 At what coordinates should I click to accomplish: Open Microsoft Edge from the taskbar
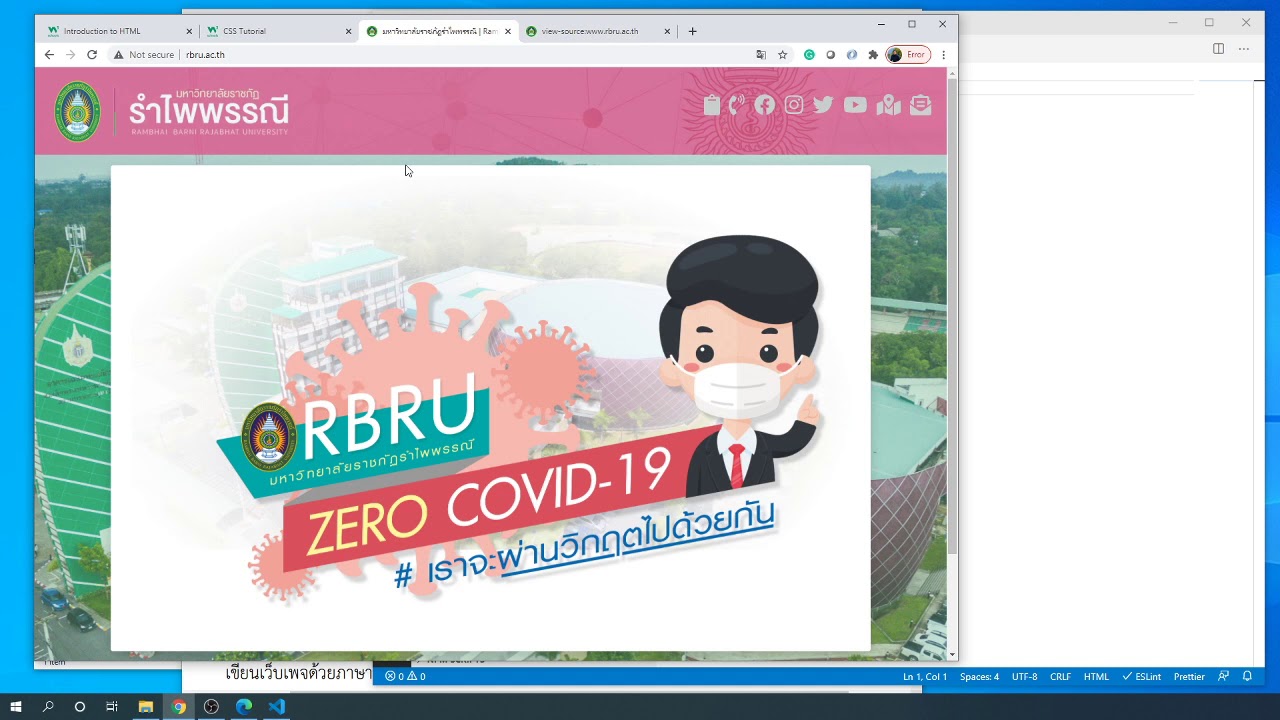click(244, 706)
